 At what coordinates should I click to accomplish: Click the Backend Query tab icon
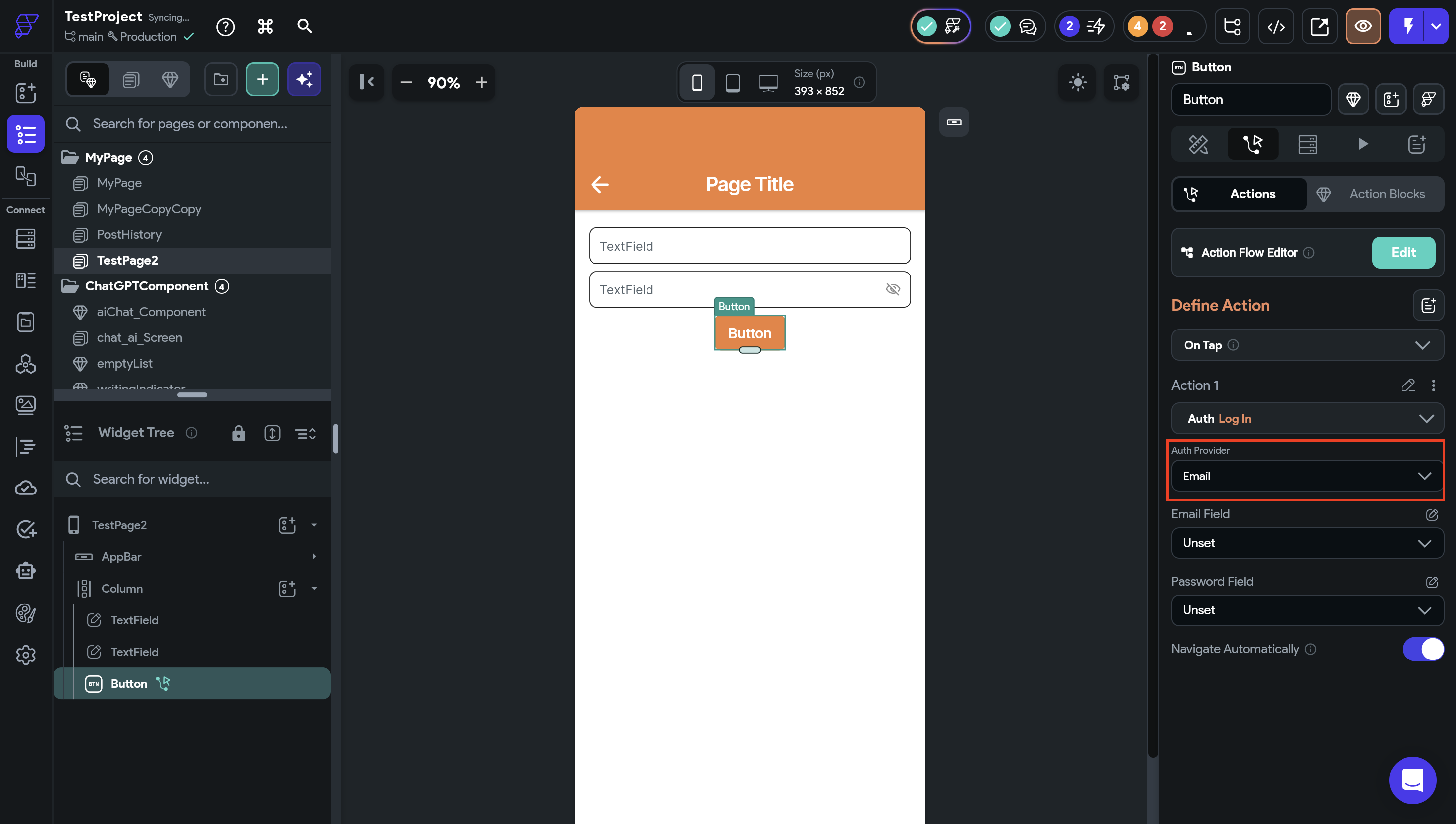pyautogui.click(x=1307, y=144)
